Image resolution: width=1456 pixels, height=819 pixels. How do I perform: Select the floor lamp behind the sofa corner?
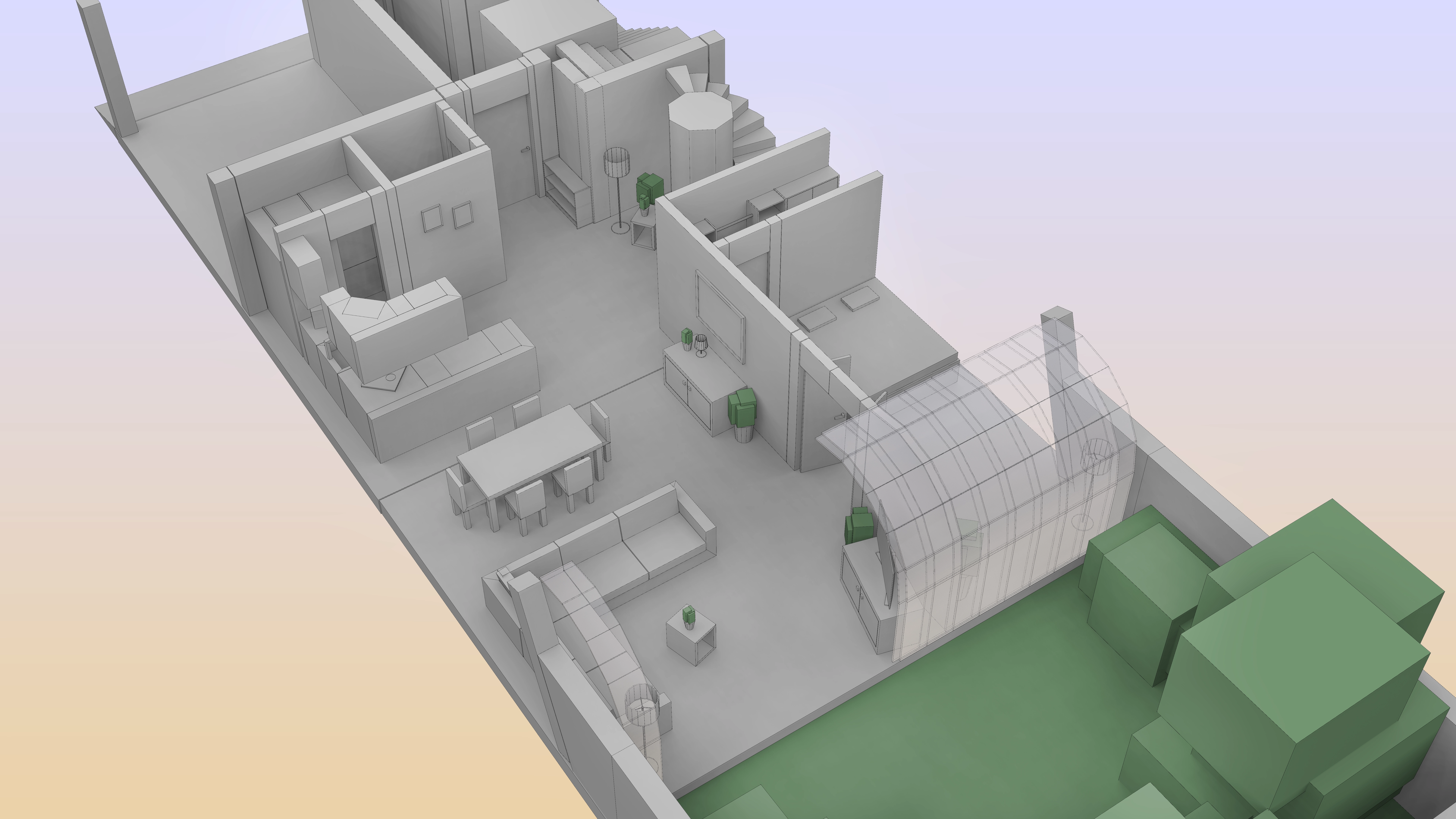pyautogui.click(x=642, y=718)
